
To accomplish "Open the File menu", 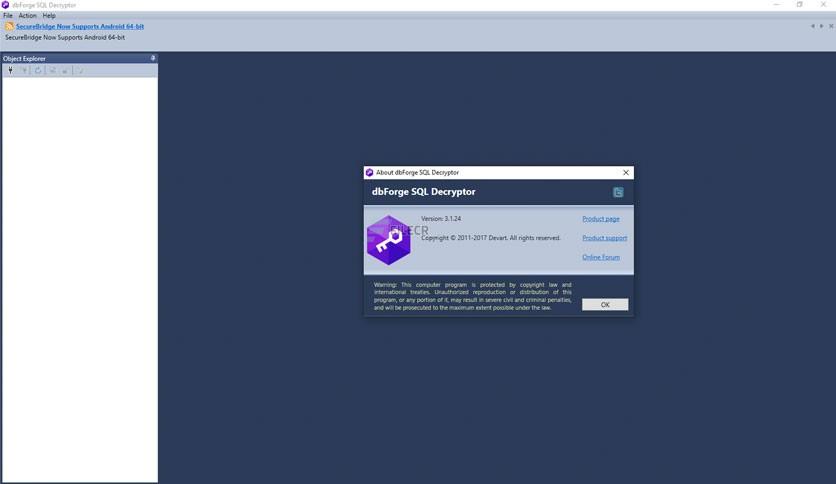I will [8, 15].
